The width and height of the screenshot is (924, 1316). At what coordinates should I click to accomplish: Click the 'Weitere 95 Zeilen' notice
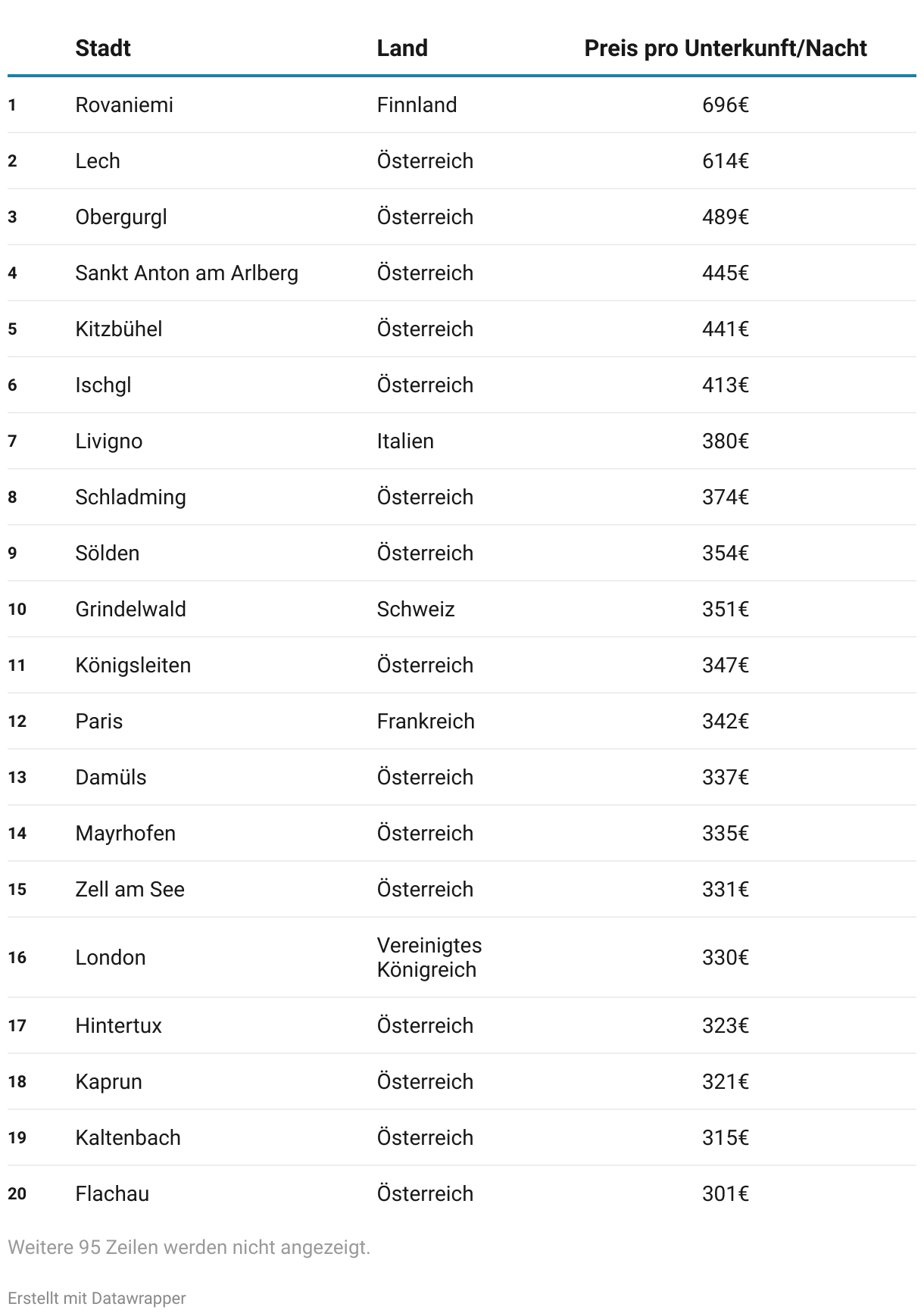(189, 1247)
